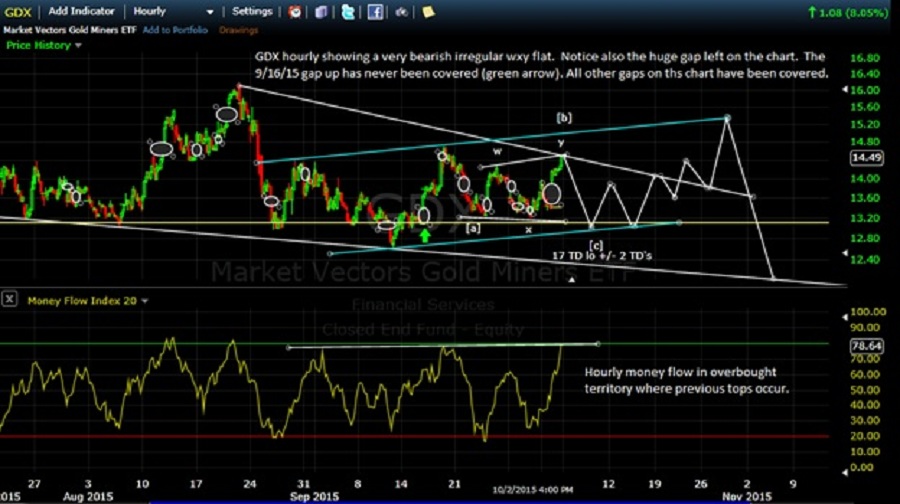Image resolution: width=900 pixels, height=504 pixels.
Task: Click the 78.64 money flow value tag
Action: coord(867,346)
